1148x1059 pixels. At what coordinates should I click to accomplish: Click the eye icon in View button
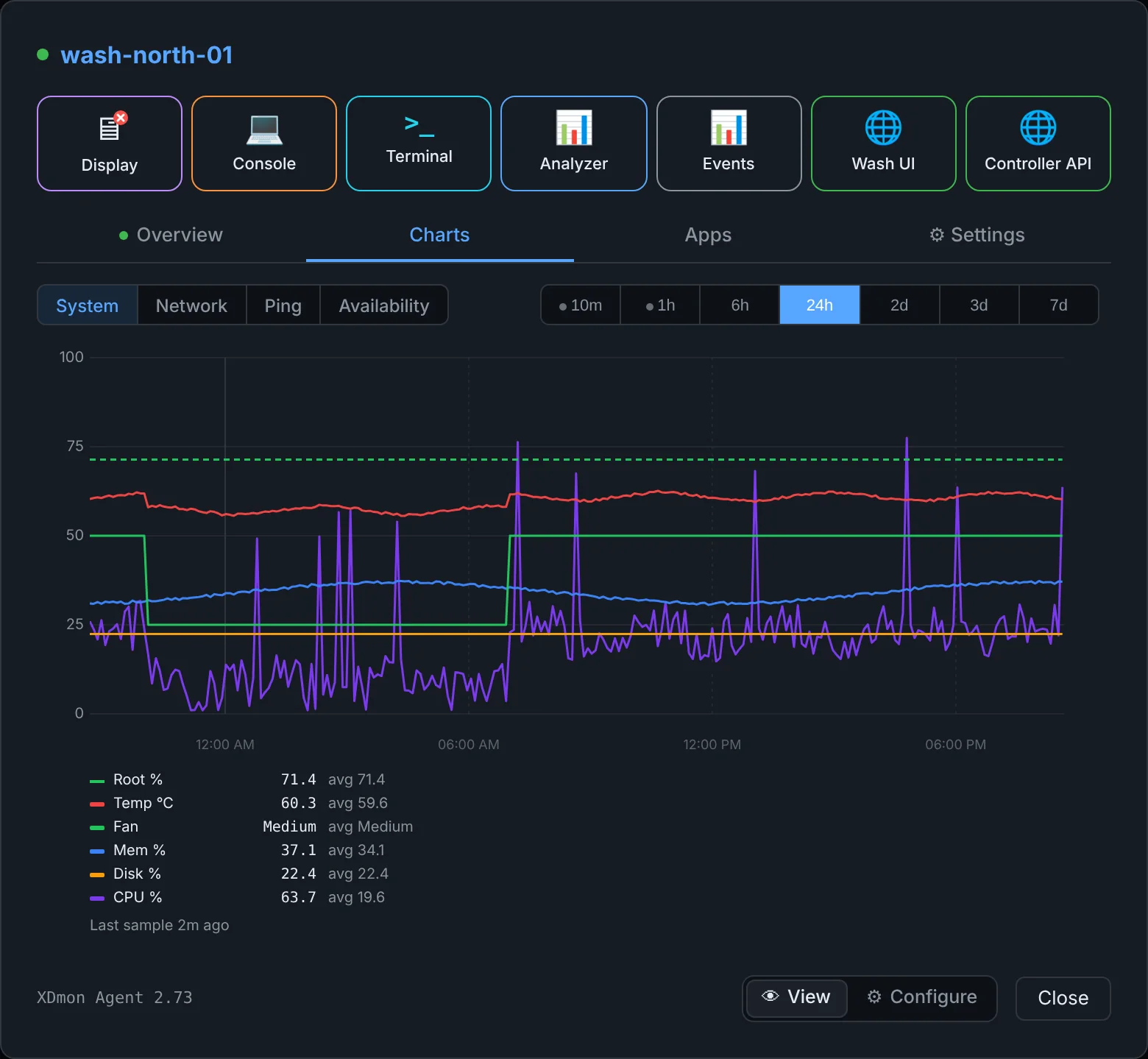[770, 996]
